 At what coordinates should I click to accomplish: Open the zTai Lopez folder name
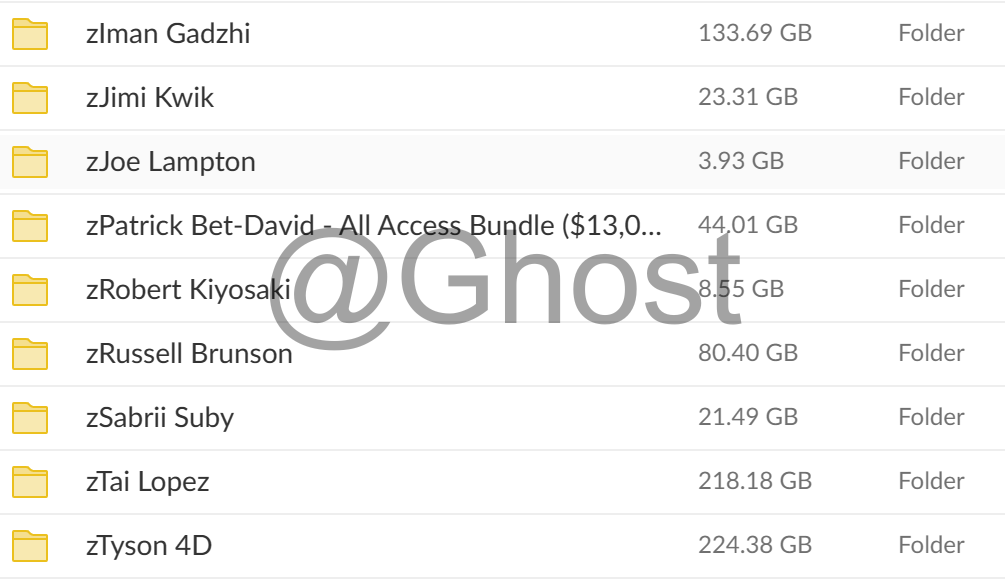[x=147, y=482]
